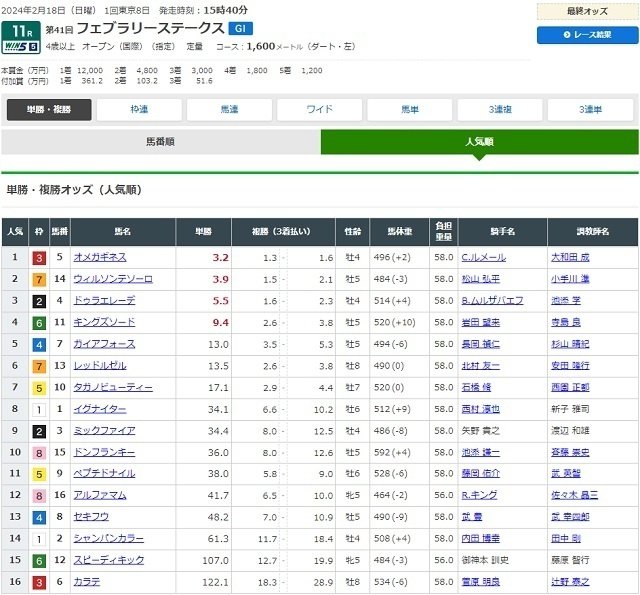
Task: Click jockey name 矢野 貴之 text
Action: (x=481, y=431)
